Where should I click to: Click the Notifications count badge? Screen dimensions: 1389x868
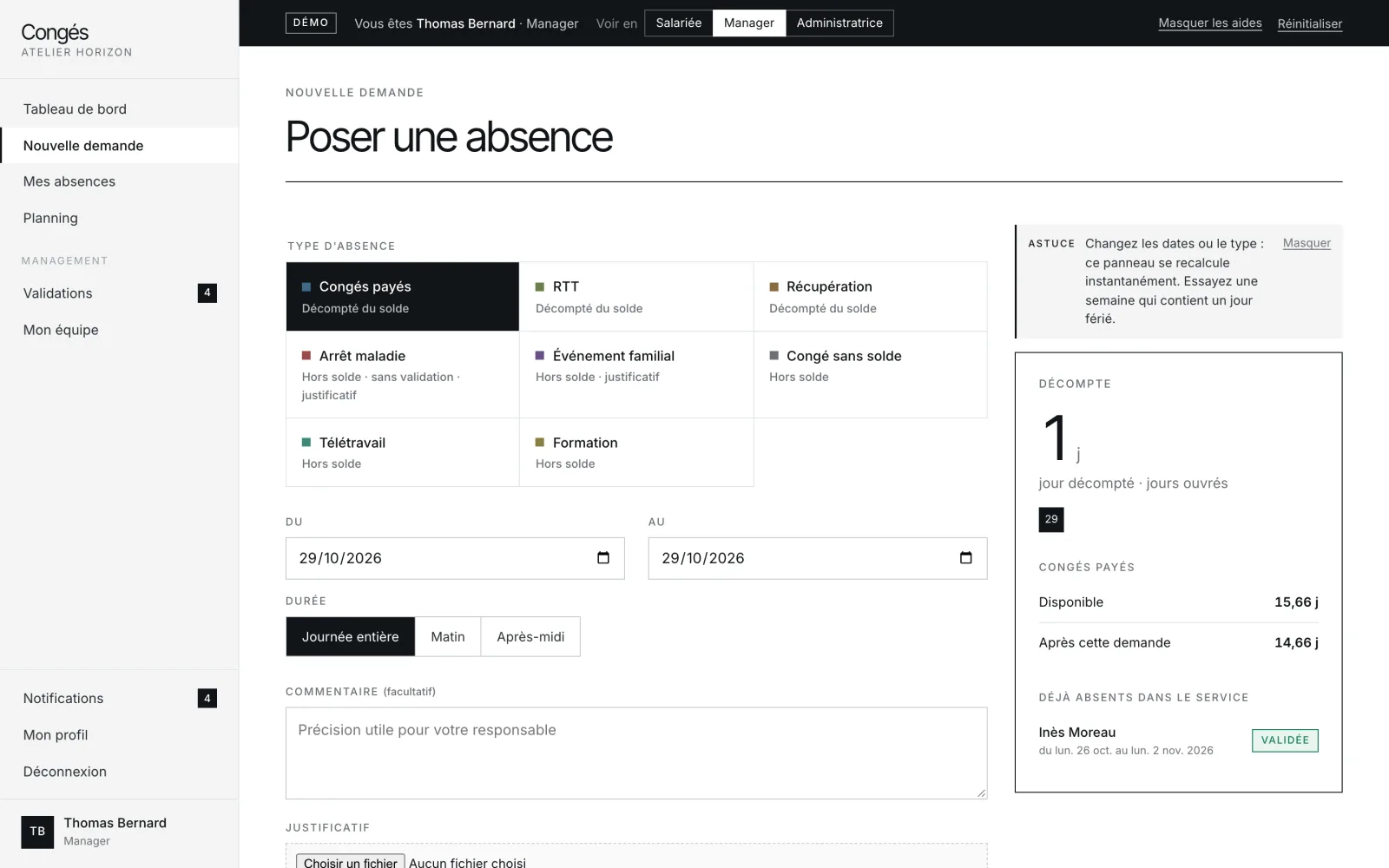pos(207,699)
